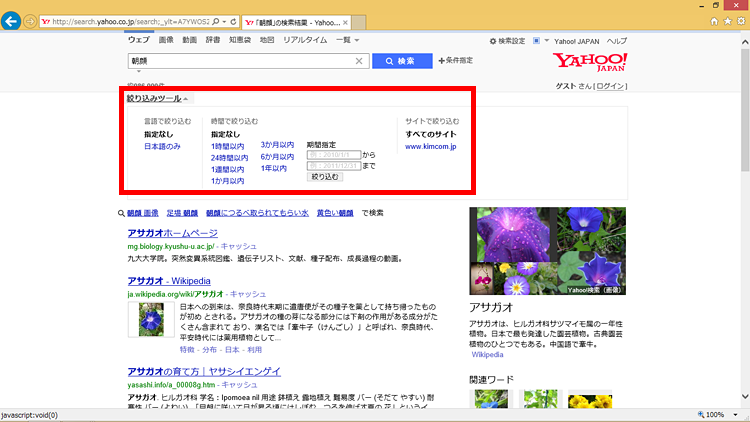The height and width of the screenshot is (422, 750).
Task: Click the 絞り込む filter button
Action: [325, 176]
